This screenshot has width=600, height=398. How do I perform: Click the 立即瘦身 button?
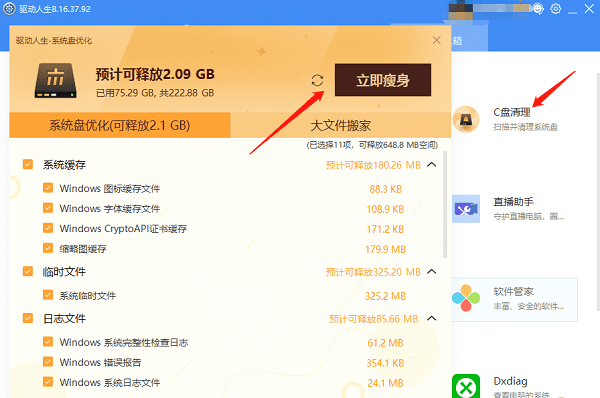(x=383, y=80)
